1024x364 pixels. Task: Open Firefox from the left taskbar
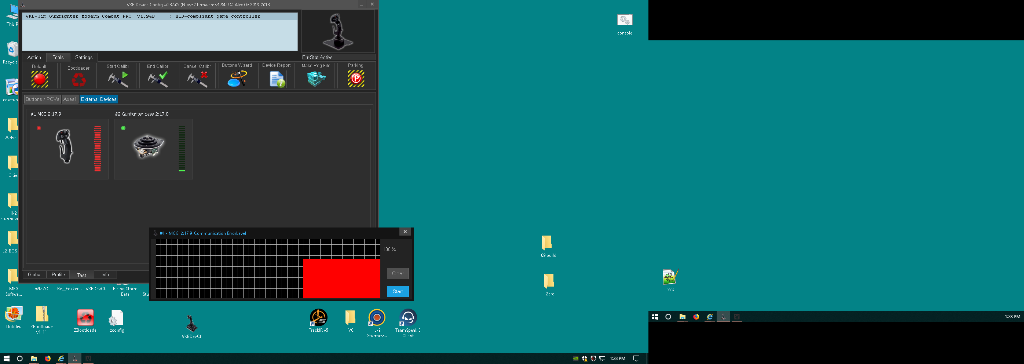tap(48, 359)
